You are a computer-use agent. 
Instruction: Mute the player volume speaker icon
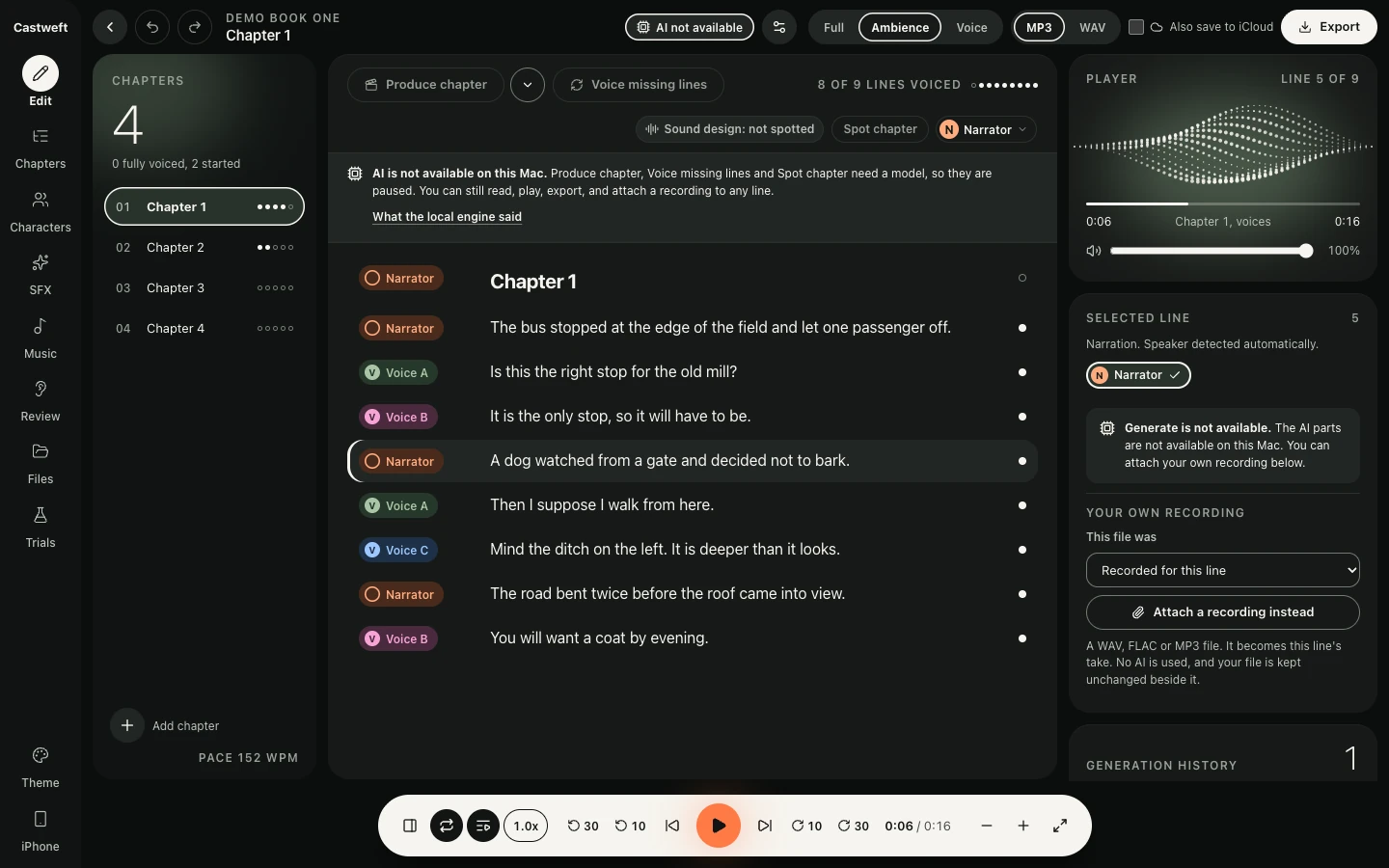1094,251
